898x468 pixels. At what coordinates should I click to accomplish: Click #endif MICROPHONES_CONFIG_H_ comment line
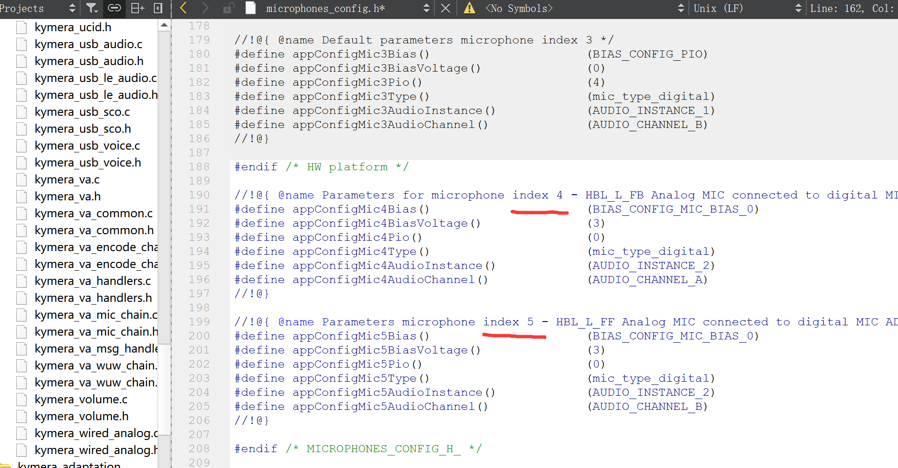358,449
